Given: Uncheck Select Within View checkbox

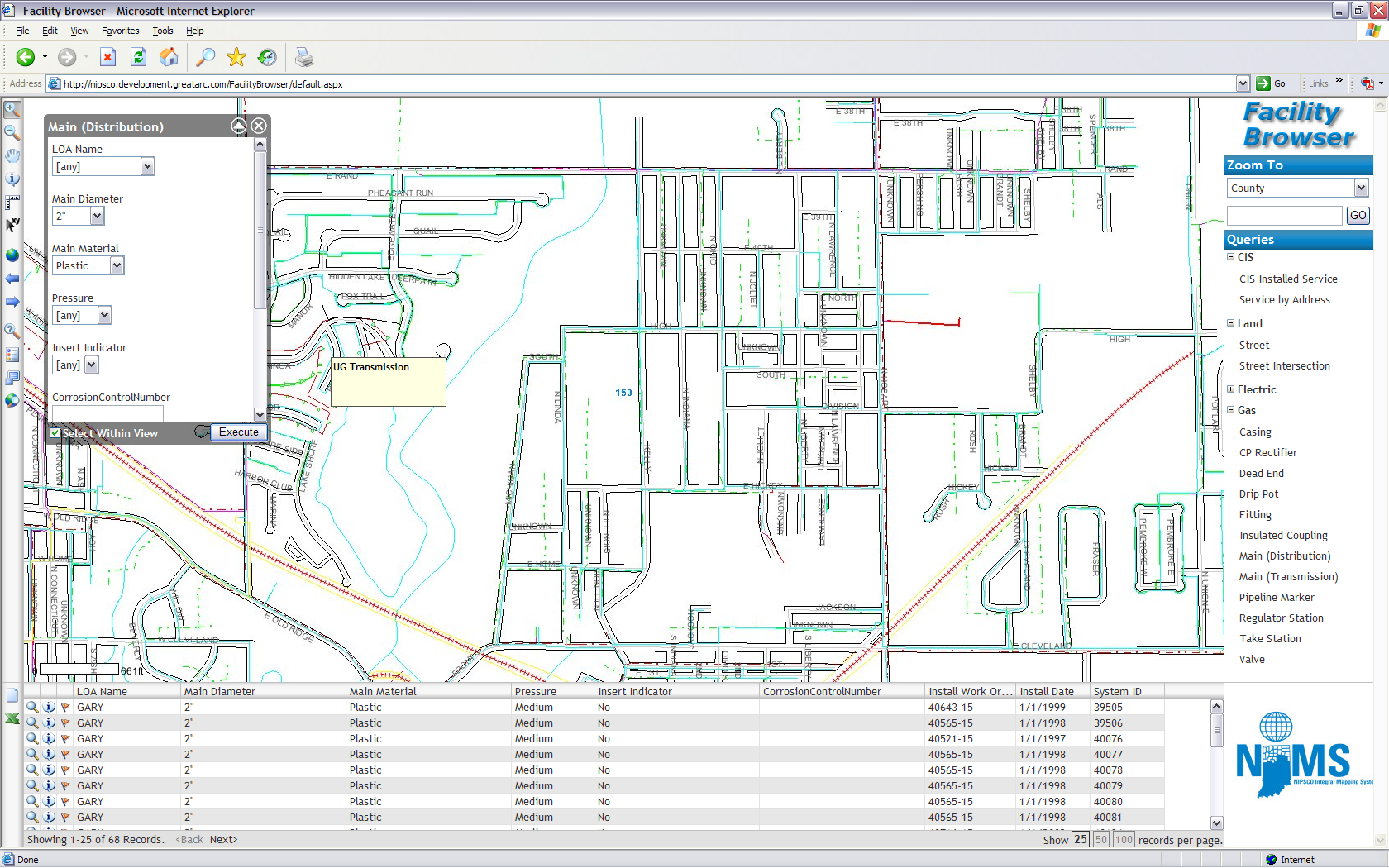Looking at the screenshot, I should click(55, 432).
